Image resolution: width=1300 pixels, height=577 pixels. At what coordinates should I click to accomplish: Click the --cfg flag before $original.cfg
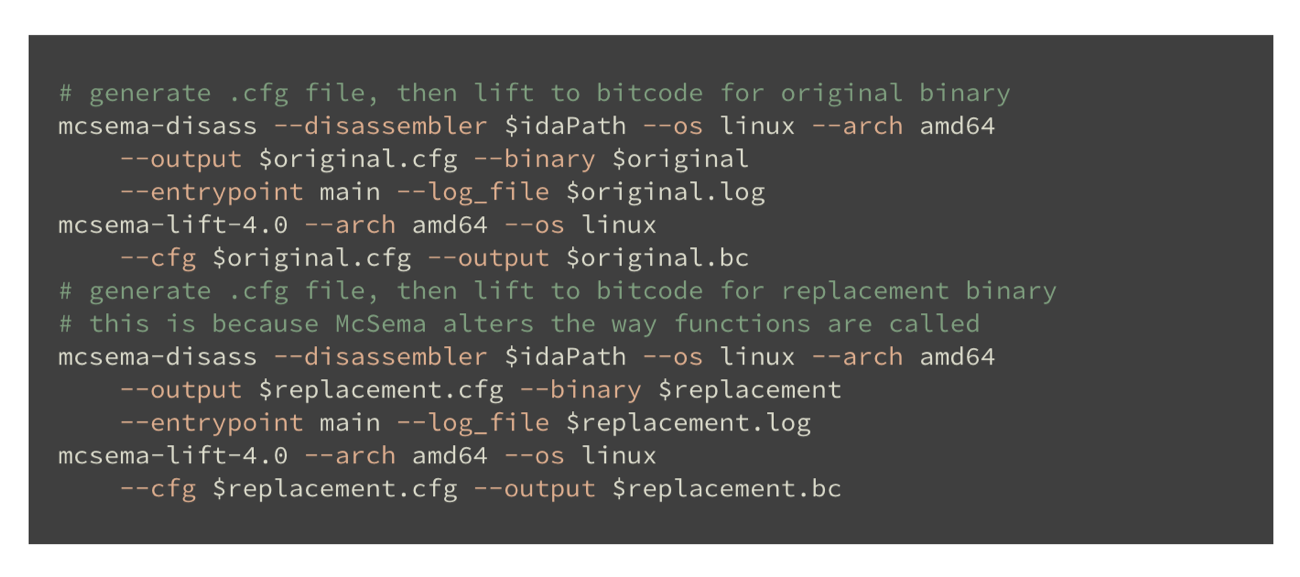[157, 258]
